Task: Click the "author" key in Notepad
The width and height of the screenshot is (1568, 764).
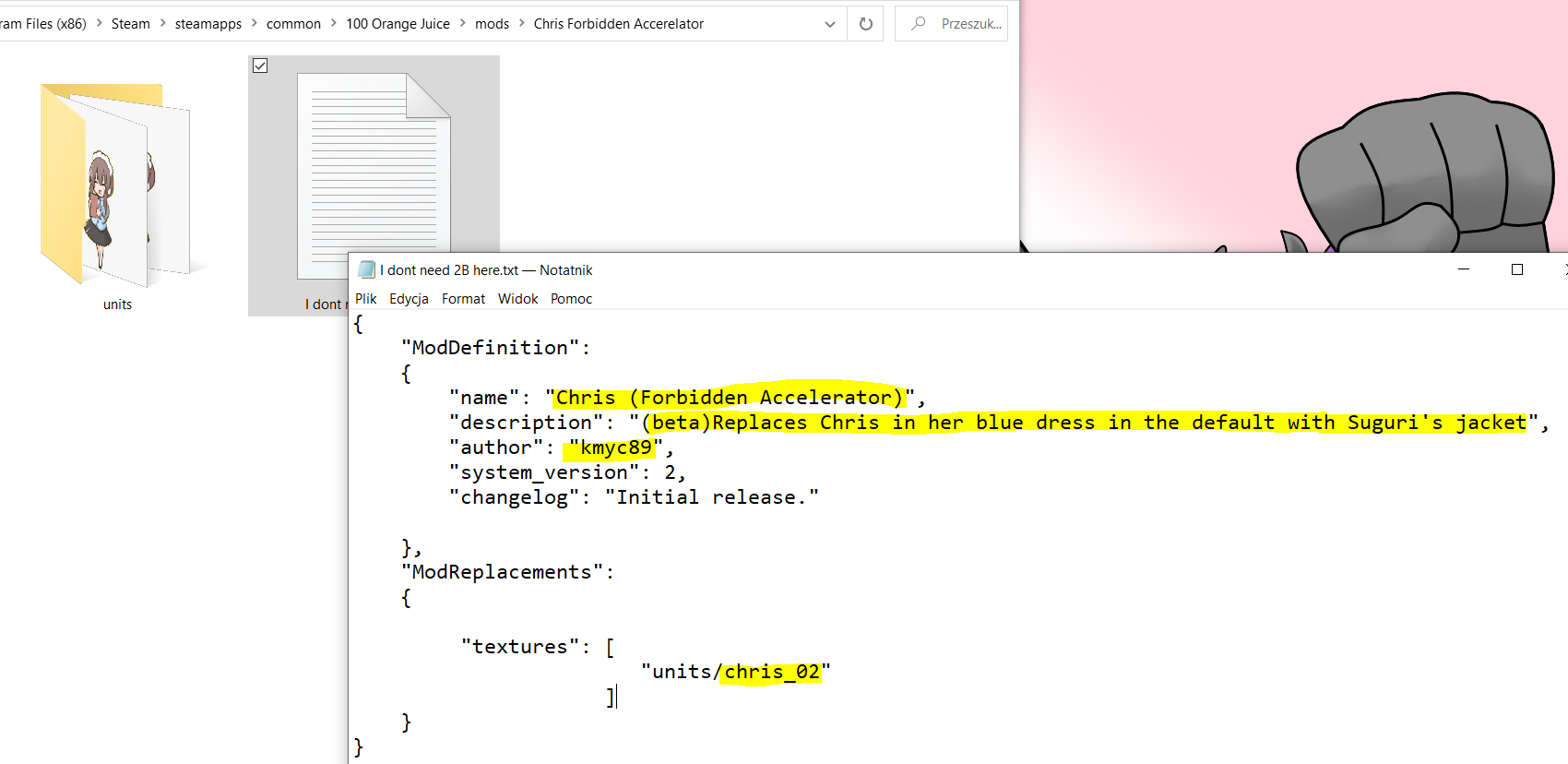Action: (496, 448)
